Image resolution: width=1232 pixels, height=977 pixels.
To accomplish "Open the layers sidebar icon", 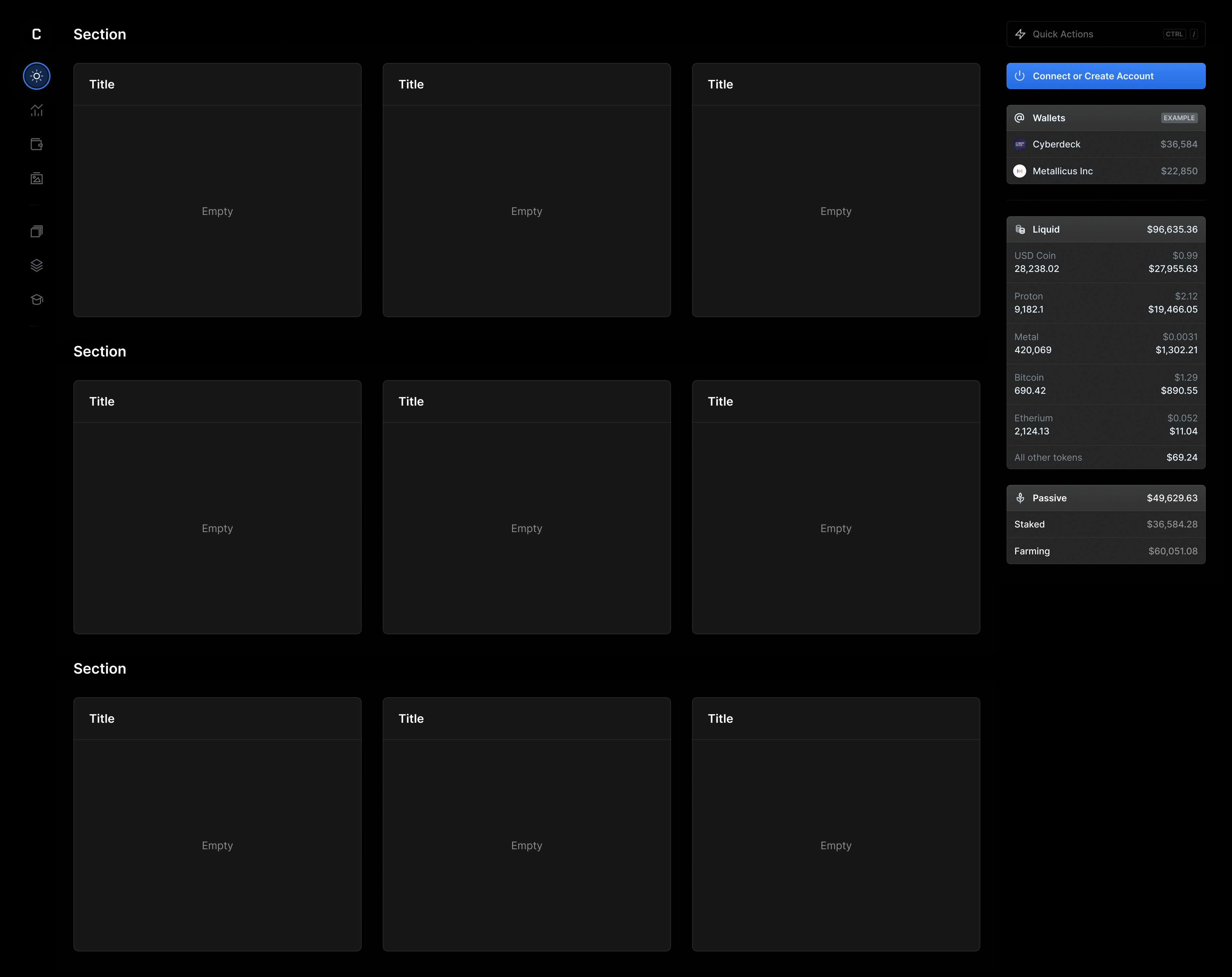I will (x=37, y=265).
